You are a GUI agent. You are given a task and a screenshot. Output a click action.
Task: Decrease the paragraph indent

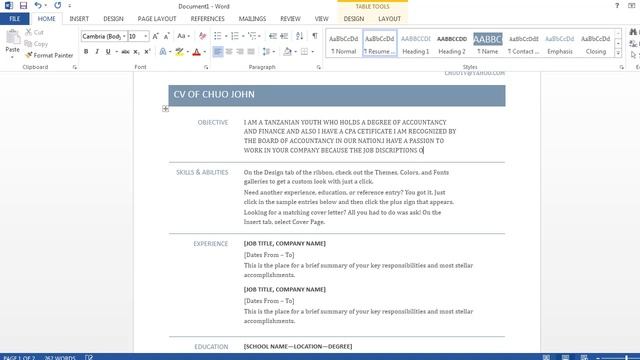273,36
